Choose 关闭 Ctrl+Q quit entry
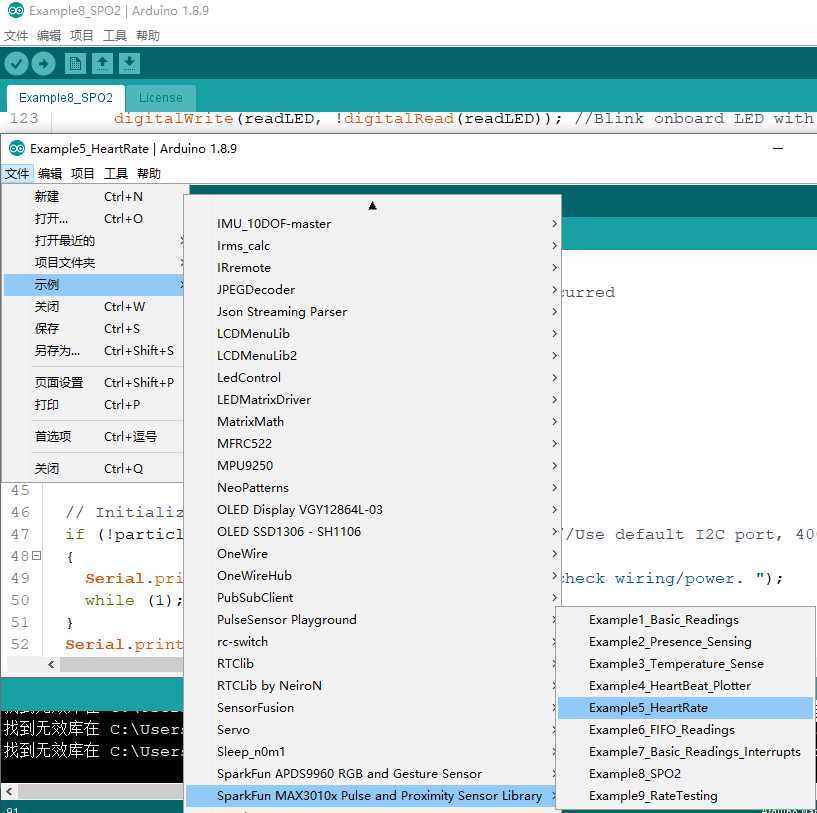The width and height of the screenshot is (817, 813). coord(94,469)
